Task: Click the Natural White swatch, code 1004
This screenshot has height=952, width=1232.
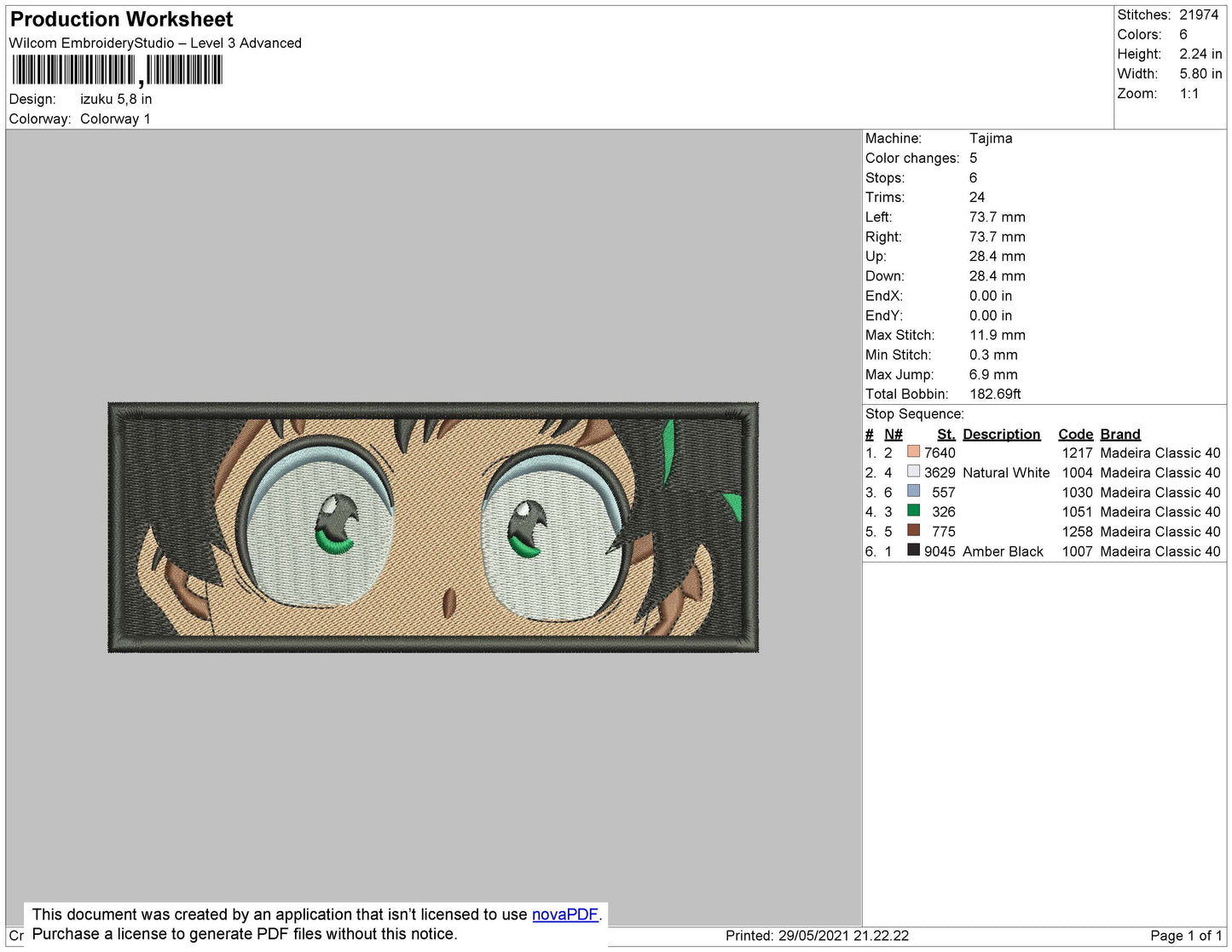Action: (x=913, y=471)
